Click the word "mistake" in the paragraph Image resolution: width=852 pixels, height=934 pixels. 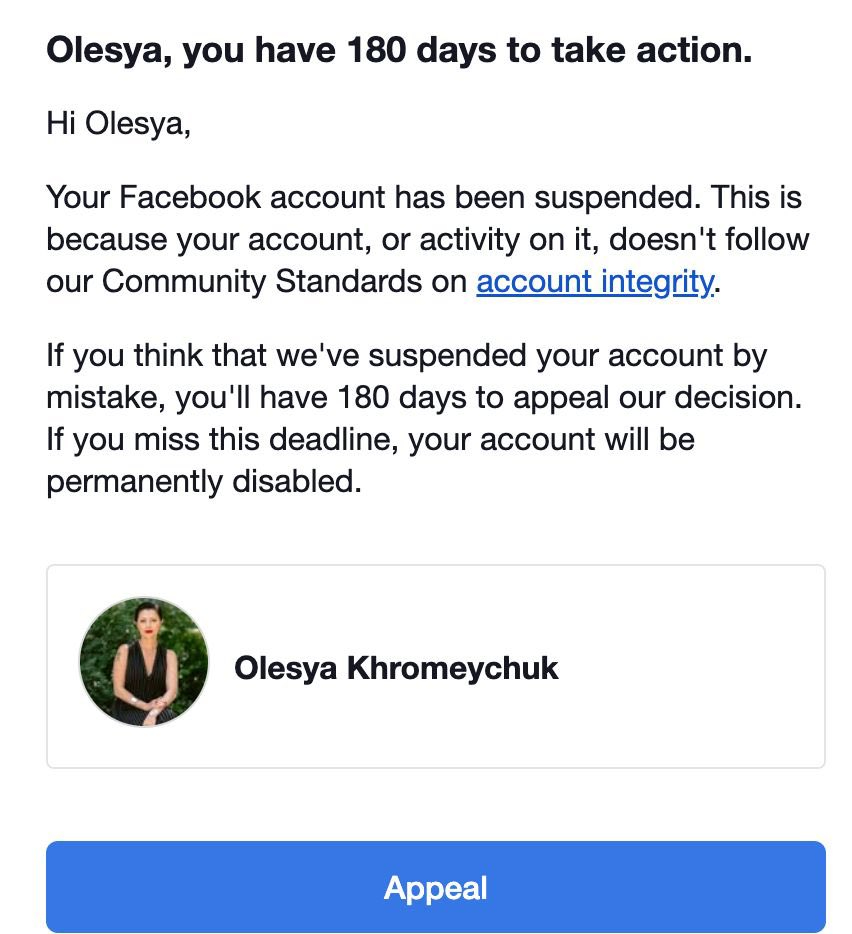point(105,397)
